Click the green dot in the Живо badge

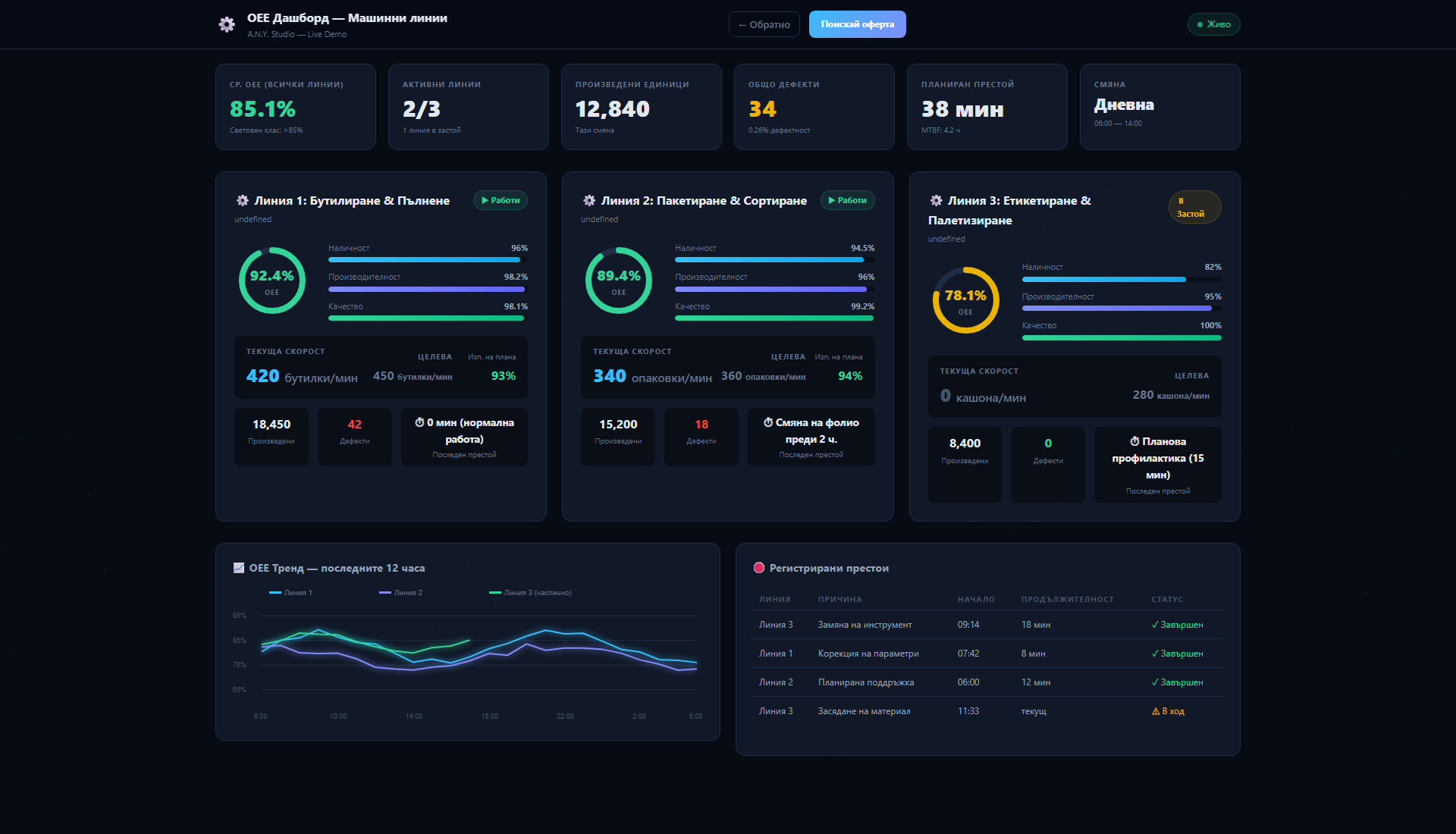tap(1200, 24)
